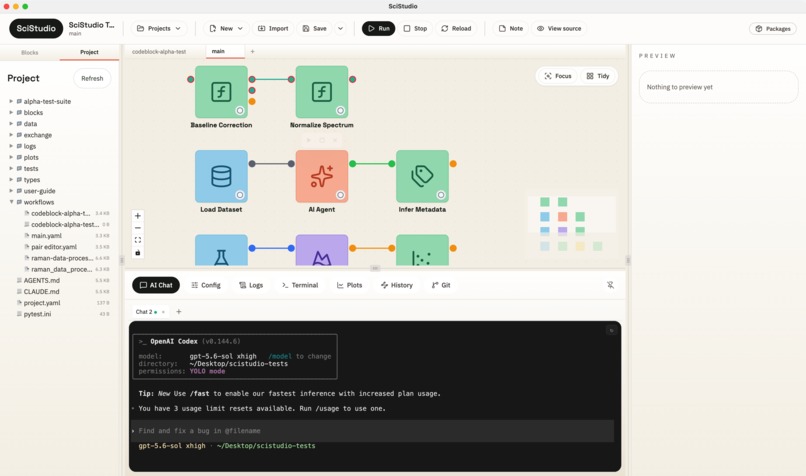
Task: Open the Git panel tab
Action: pos(441,285)
